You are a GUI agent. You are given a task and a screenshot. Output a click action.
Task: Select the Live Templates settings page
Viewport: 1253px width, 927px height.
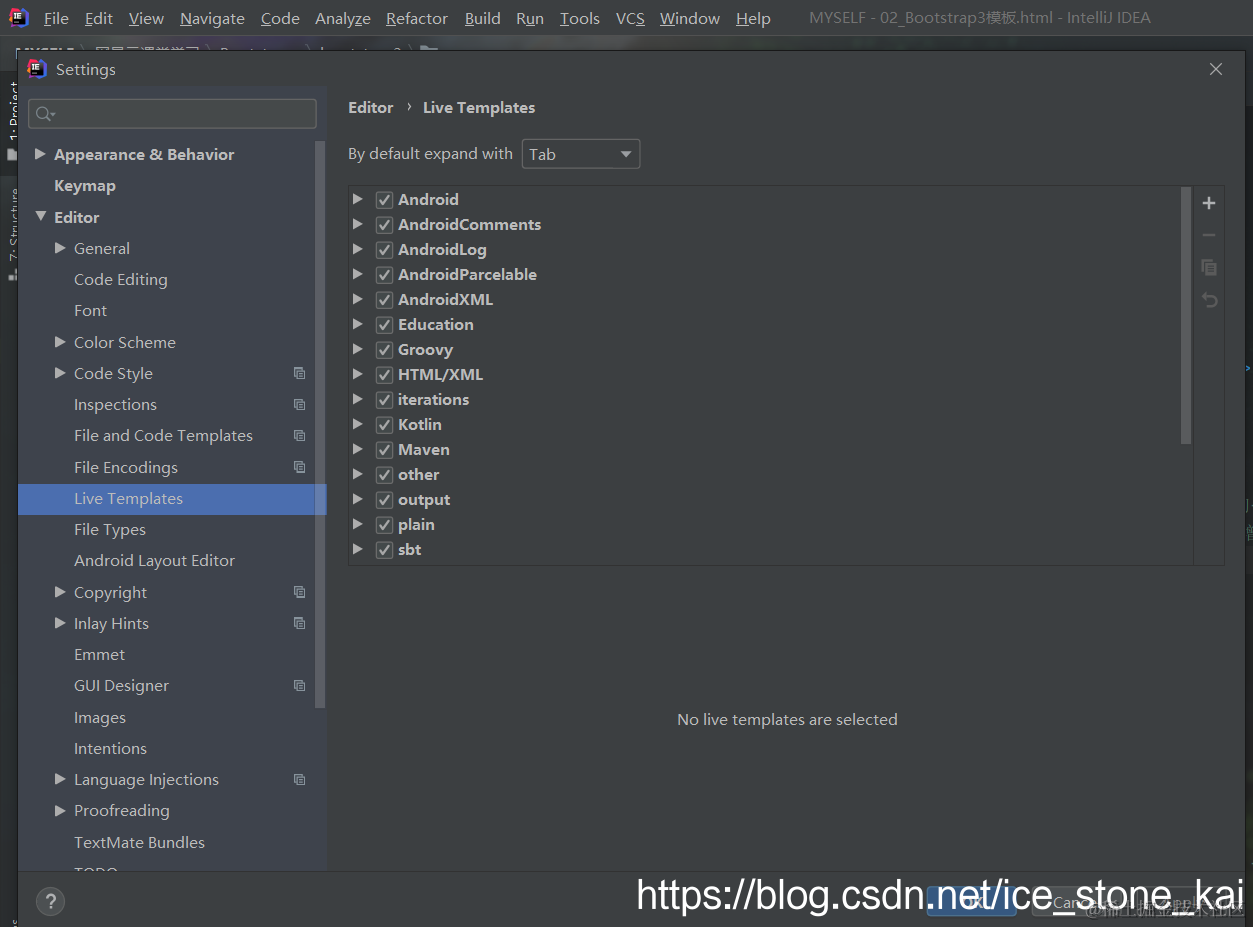coord(172,498)
